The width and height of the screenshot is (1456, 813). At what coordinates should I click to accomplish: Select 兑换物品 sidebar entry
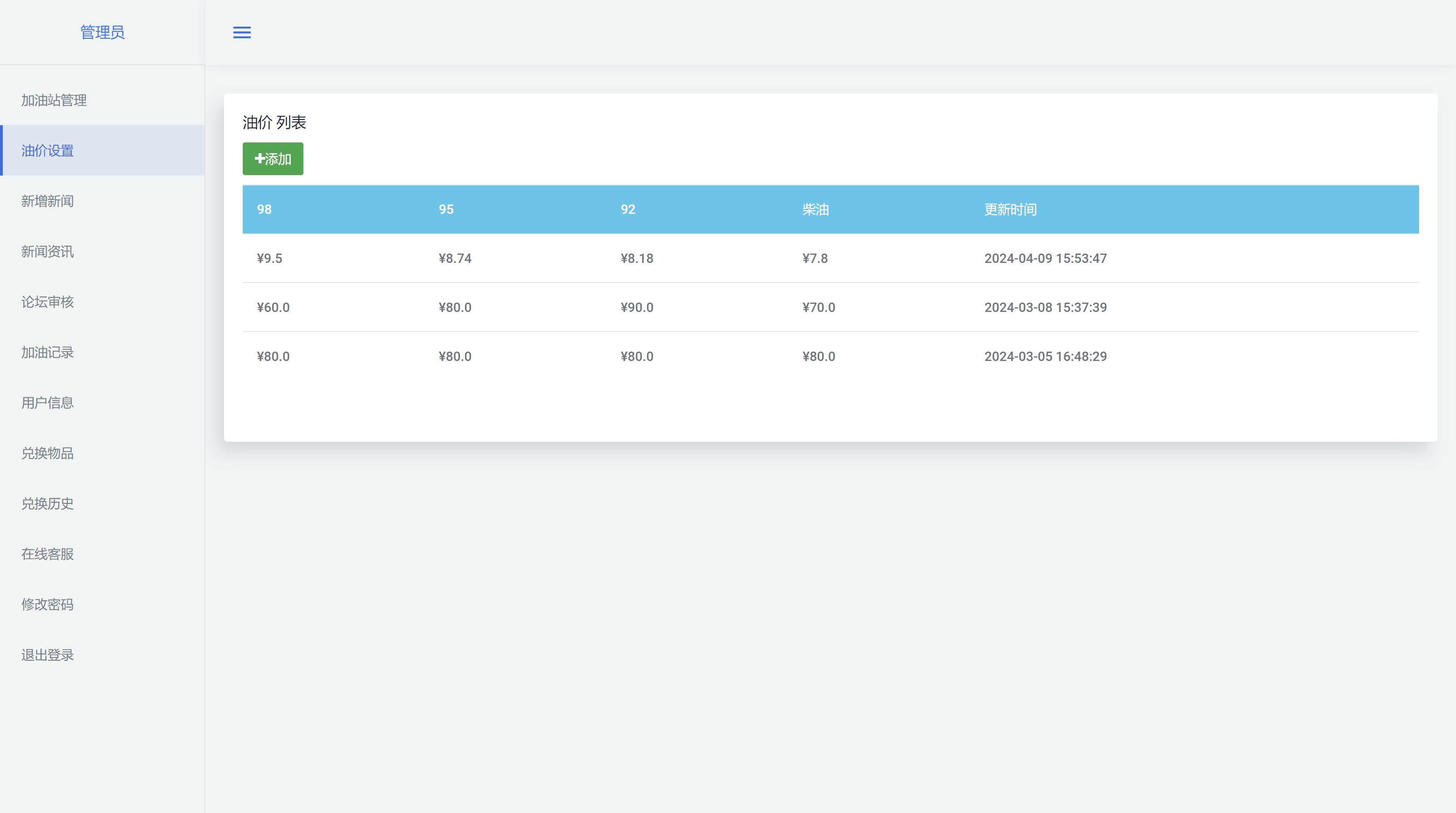(102, 453)
